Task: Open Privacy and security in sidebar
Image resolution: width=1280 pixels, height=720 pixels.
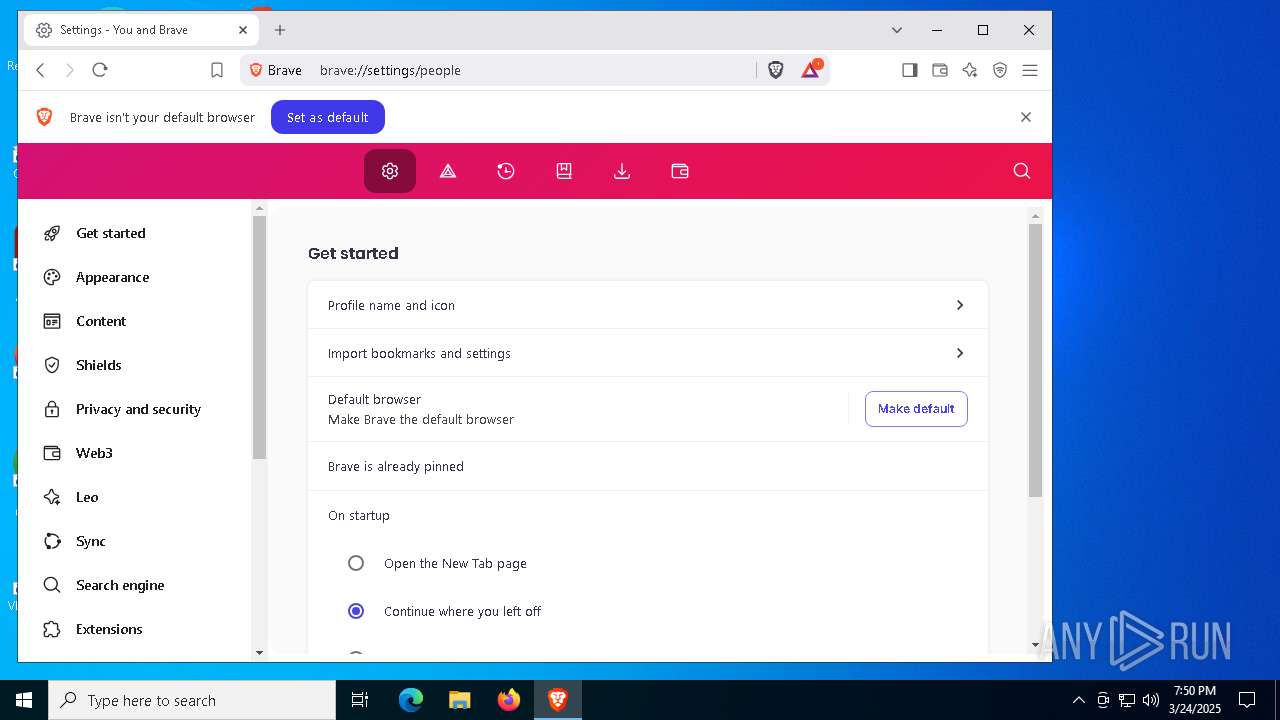Action: click(138, 409)
